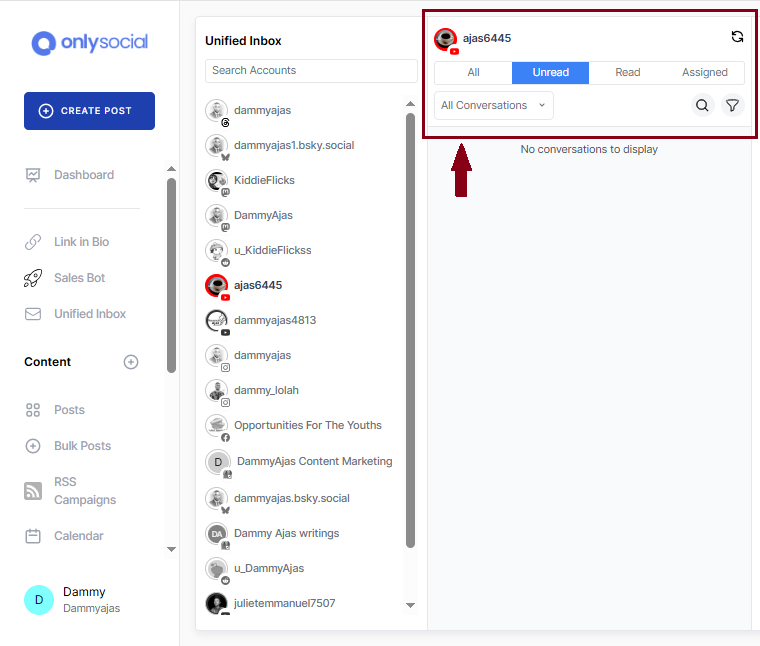760x646 pixels.
Task: Open the Dammy user profile avatar
Action: 39,600
